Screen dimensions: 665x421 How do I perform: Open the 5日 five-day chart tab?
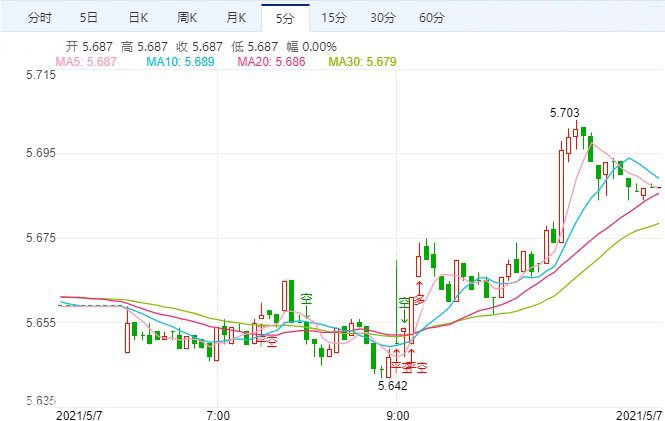tap(89, 18)
